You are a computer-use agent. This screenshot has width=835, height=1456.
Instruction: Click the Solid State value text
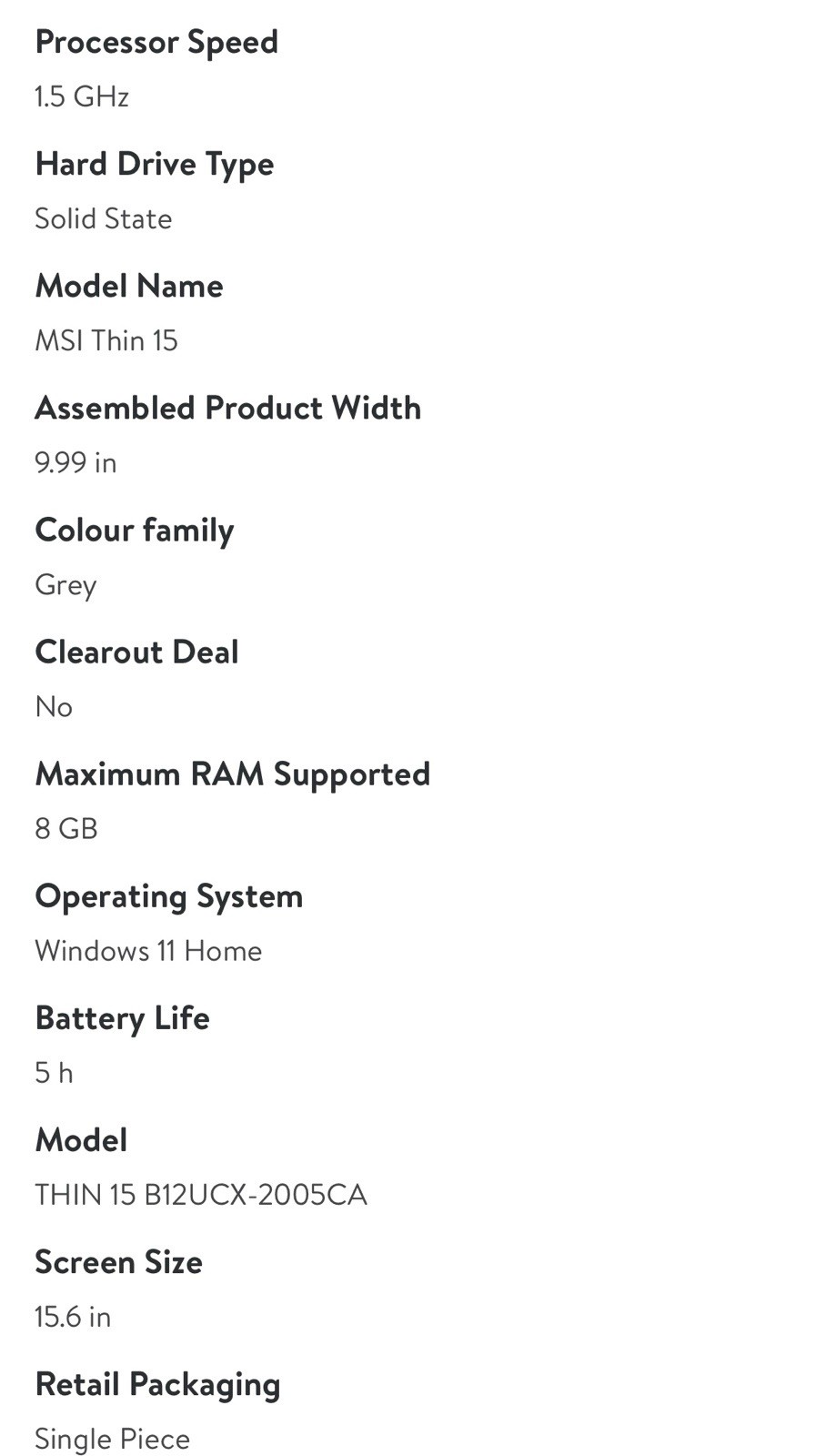click(x=104, y=218)
